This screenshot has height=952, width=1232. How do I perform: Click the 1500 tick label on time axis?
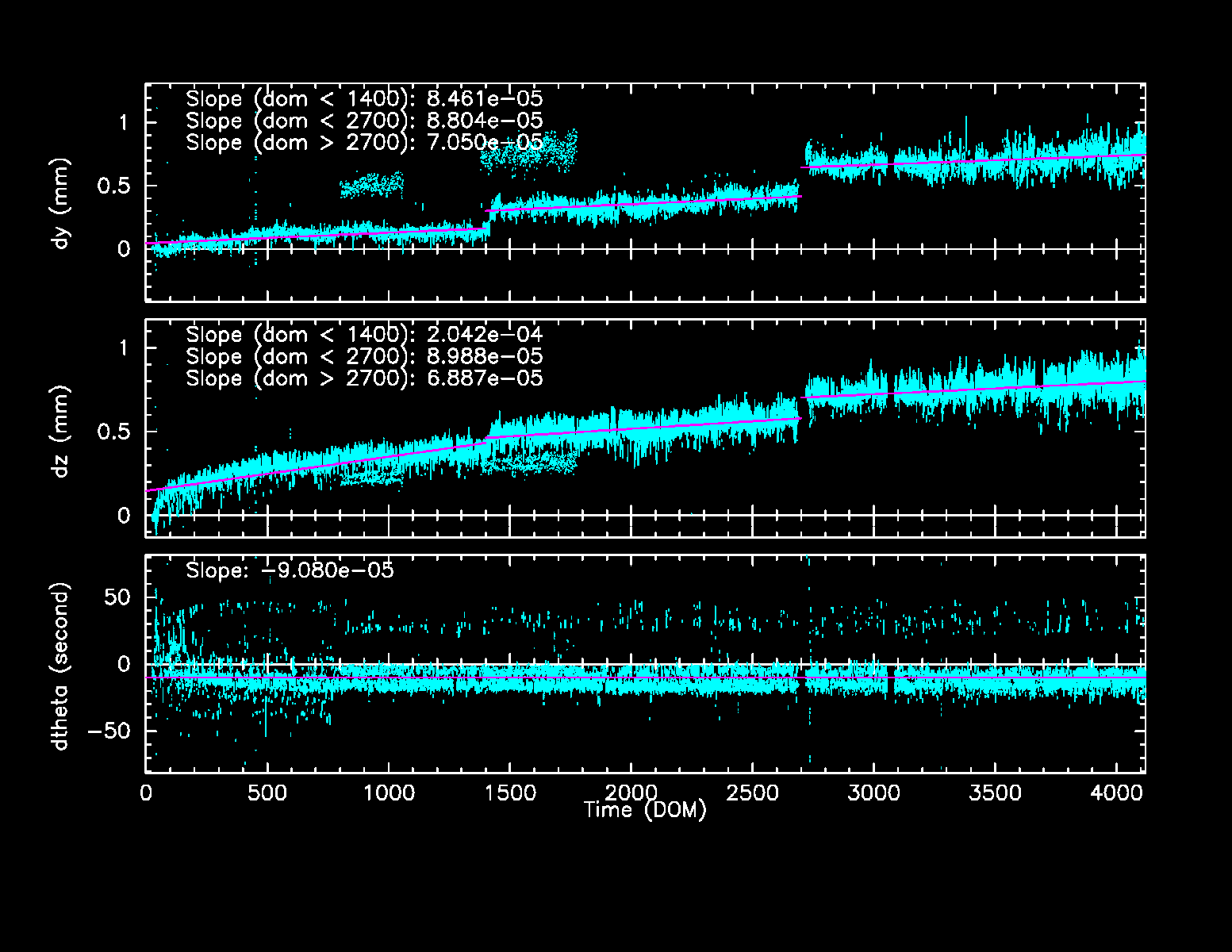click(510, 793)
